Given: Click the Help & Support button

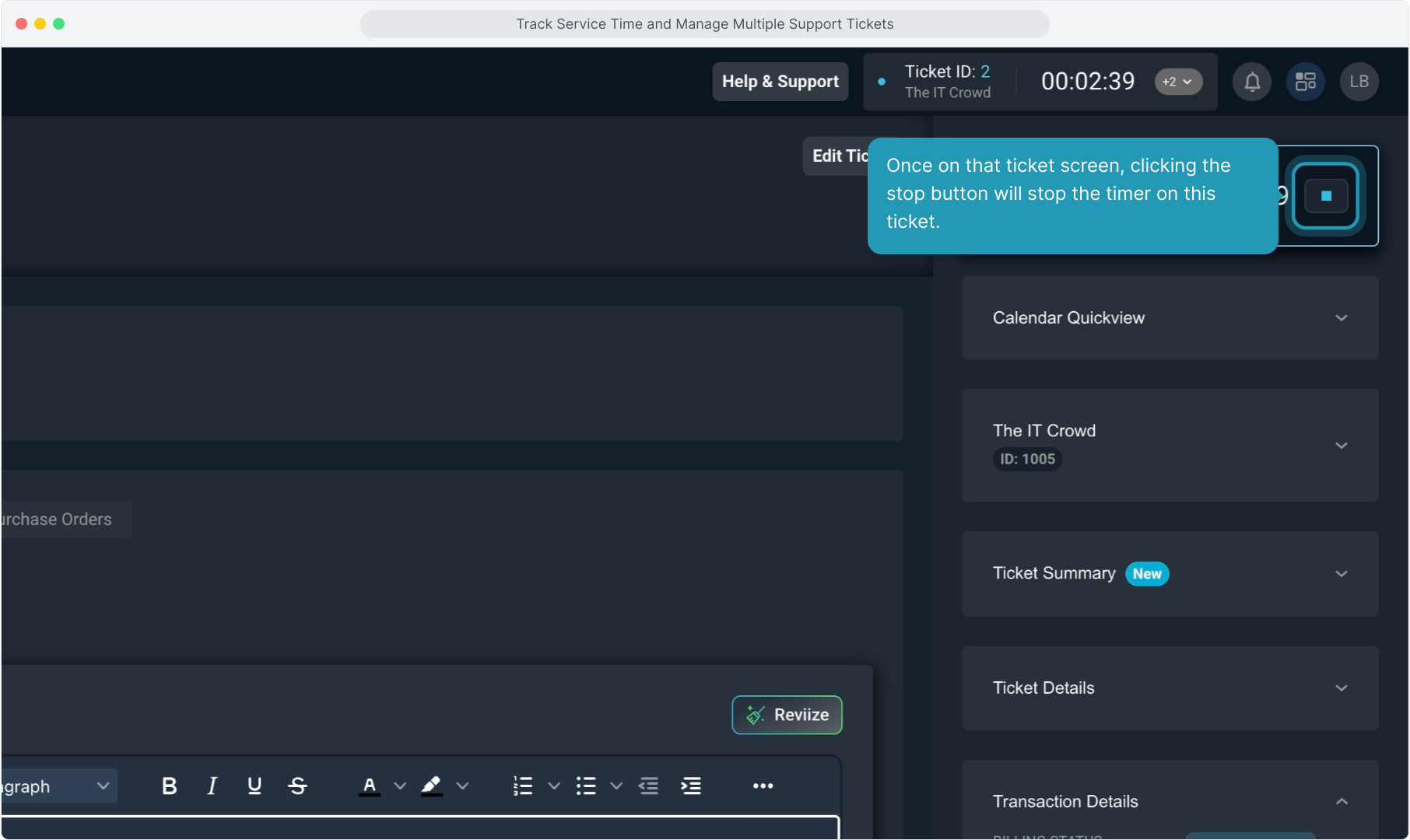Looking at the screenshot, I should pyautogui.click(x=780, y=82).
